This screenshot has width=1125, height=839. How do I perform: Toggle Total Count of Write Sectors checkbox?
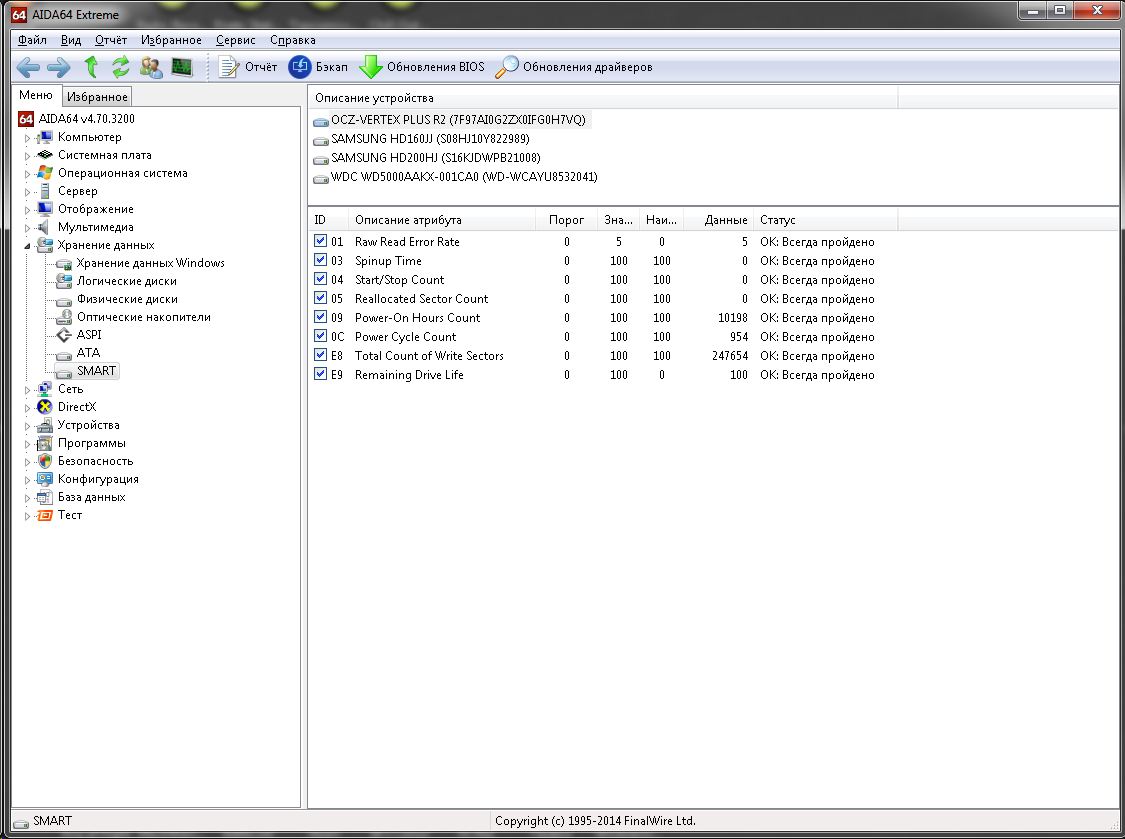(x=320, y=355)
